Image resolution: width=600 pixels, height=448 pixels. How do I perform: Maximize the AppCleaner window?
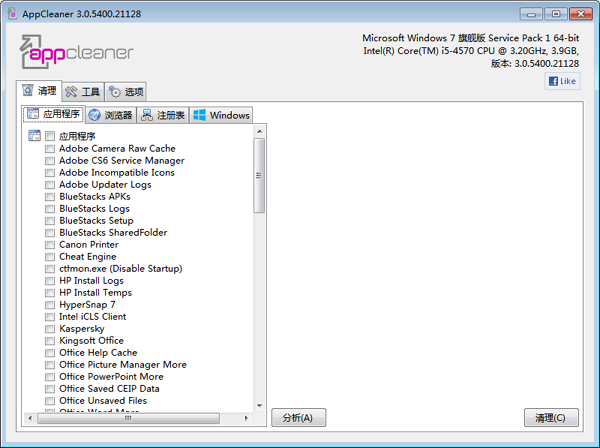click(556, 14)
